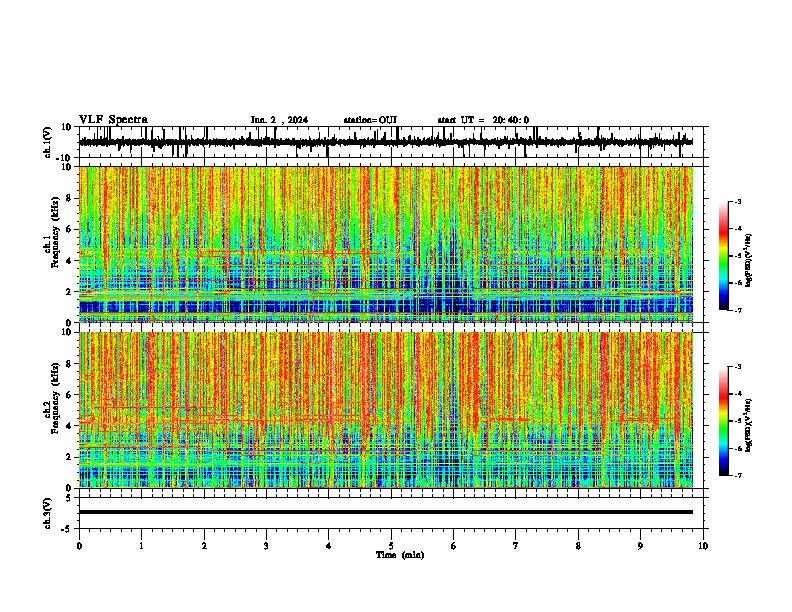Select the date text "Jan. 2, 2024"

(x=279, y=120)
